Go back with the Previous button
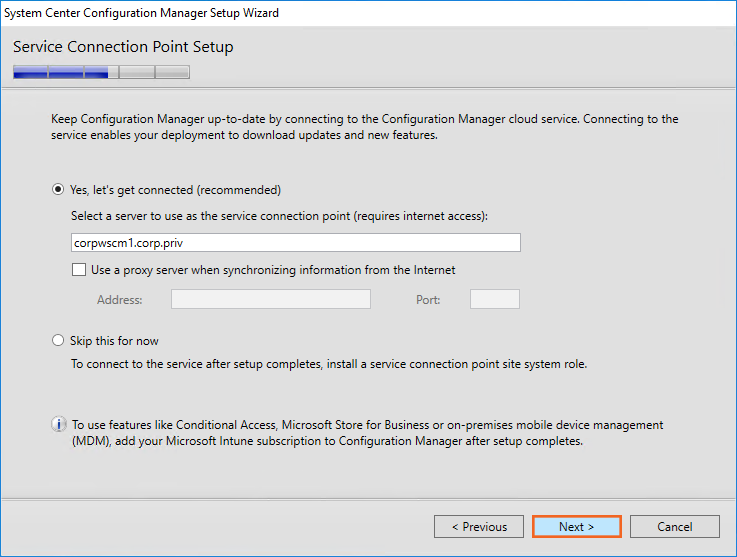This screenshot has width=737, height=557. click(x=479, y=527)
